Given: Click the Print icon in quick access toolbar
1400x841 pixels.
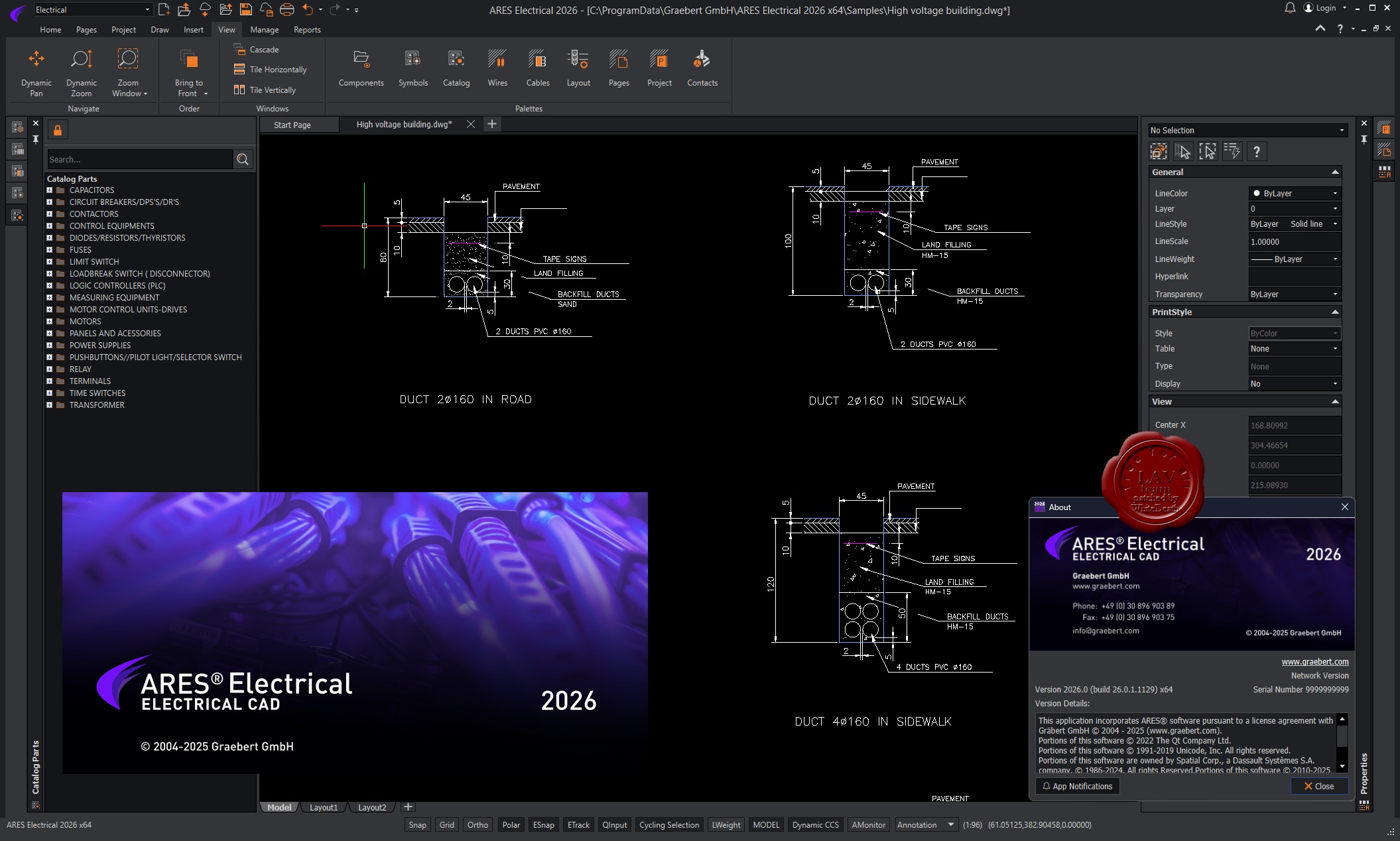Looking at the screenshot, I should click(287, 9).
